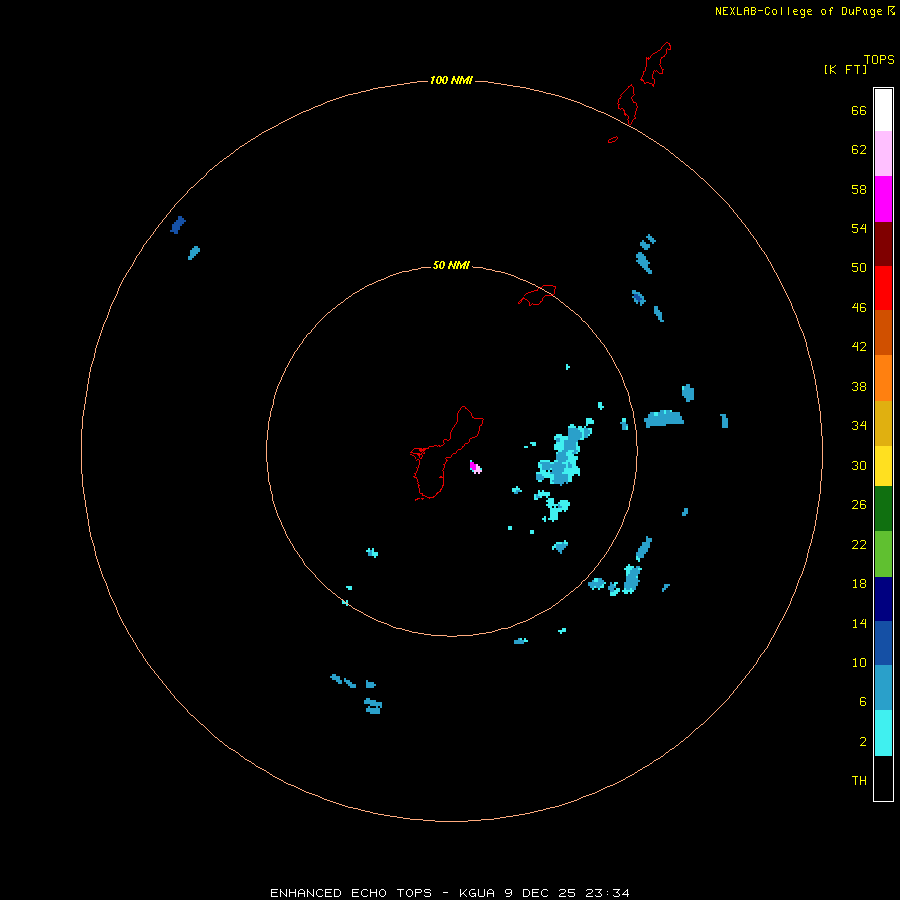Image resolution: width=900 pixels, height=900 pixels.
Task: Click the light pink 62 K FT swatch
Action: (883, 153)
